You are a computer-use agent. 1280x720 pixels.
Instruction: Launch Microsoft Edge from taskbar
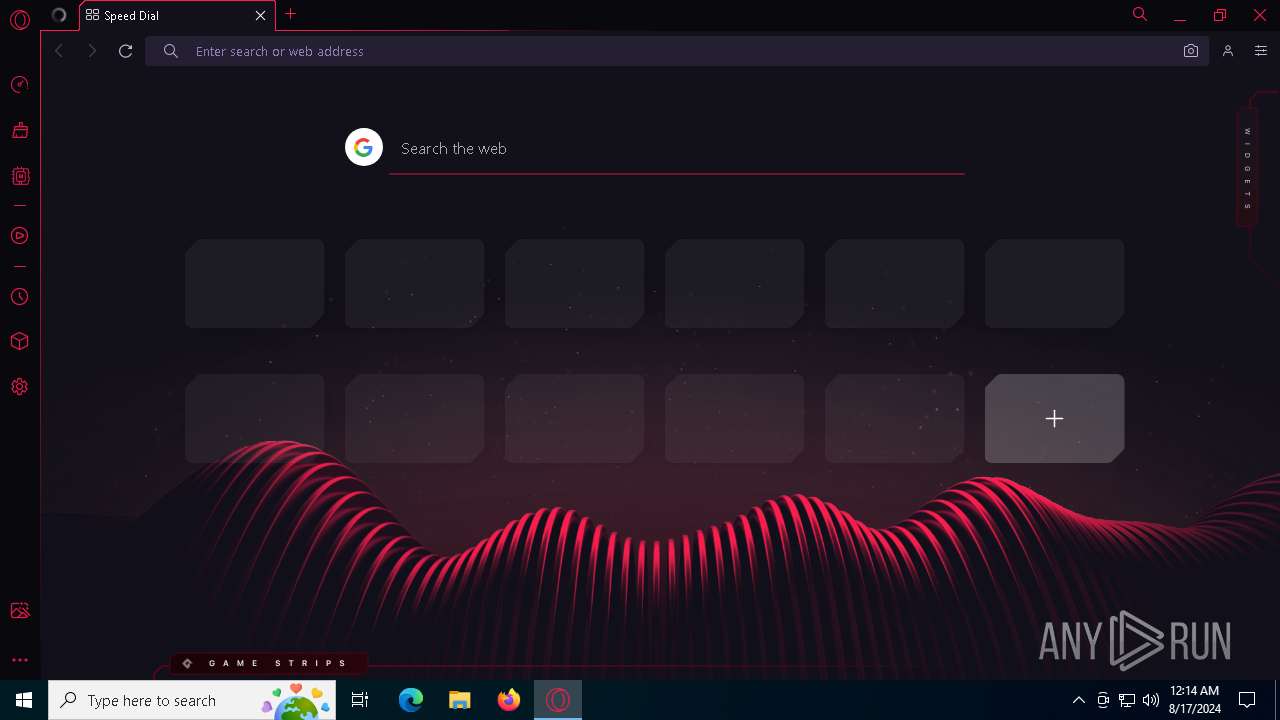411,700
